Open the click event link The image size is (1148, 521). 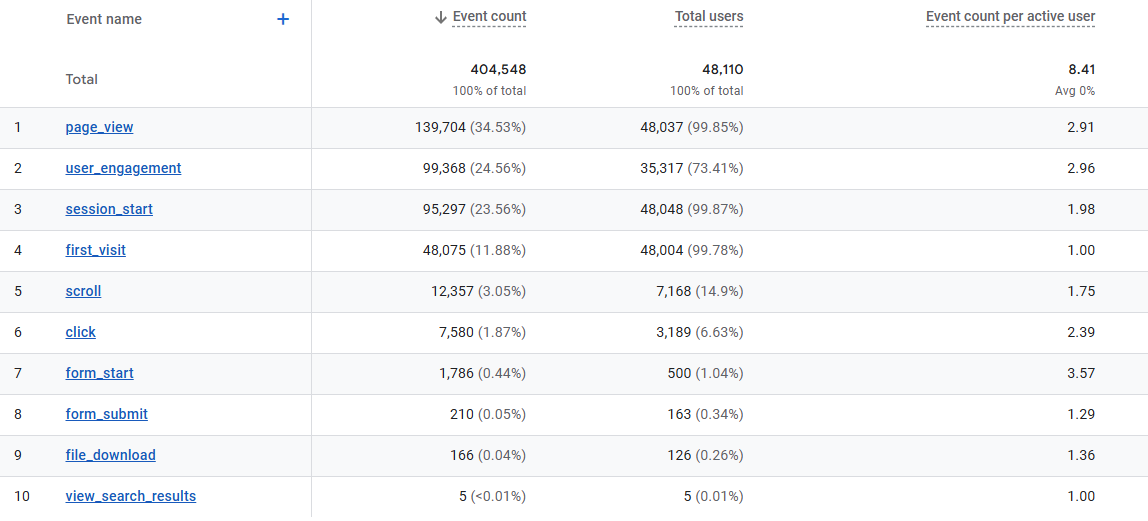click(x=81, y=333)
